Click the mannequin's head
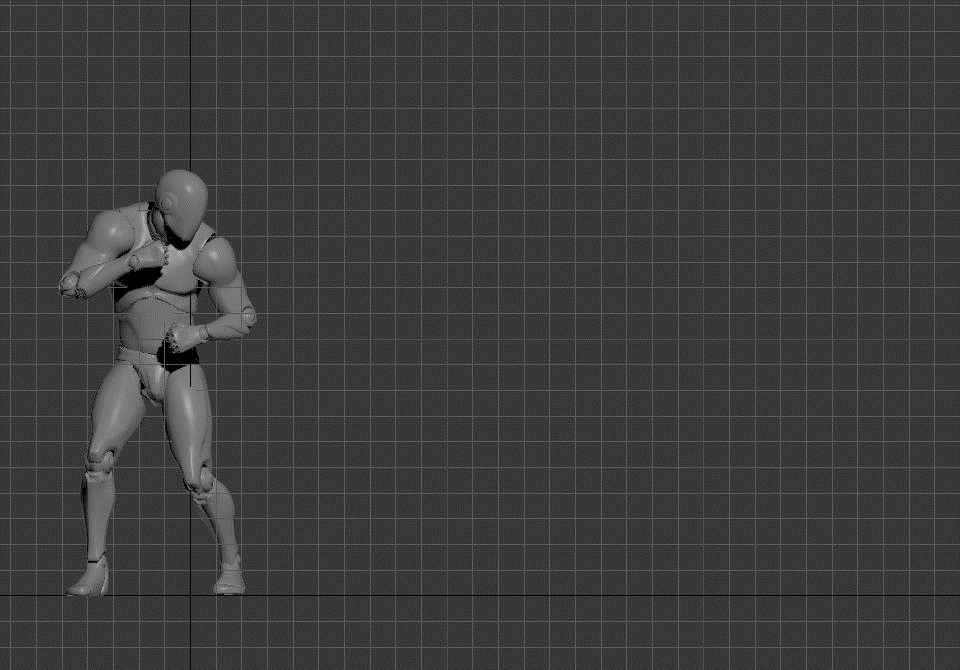The image size is (960, 670). (182, 205)
